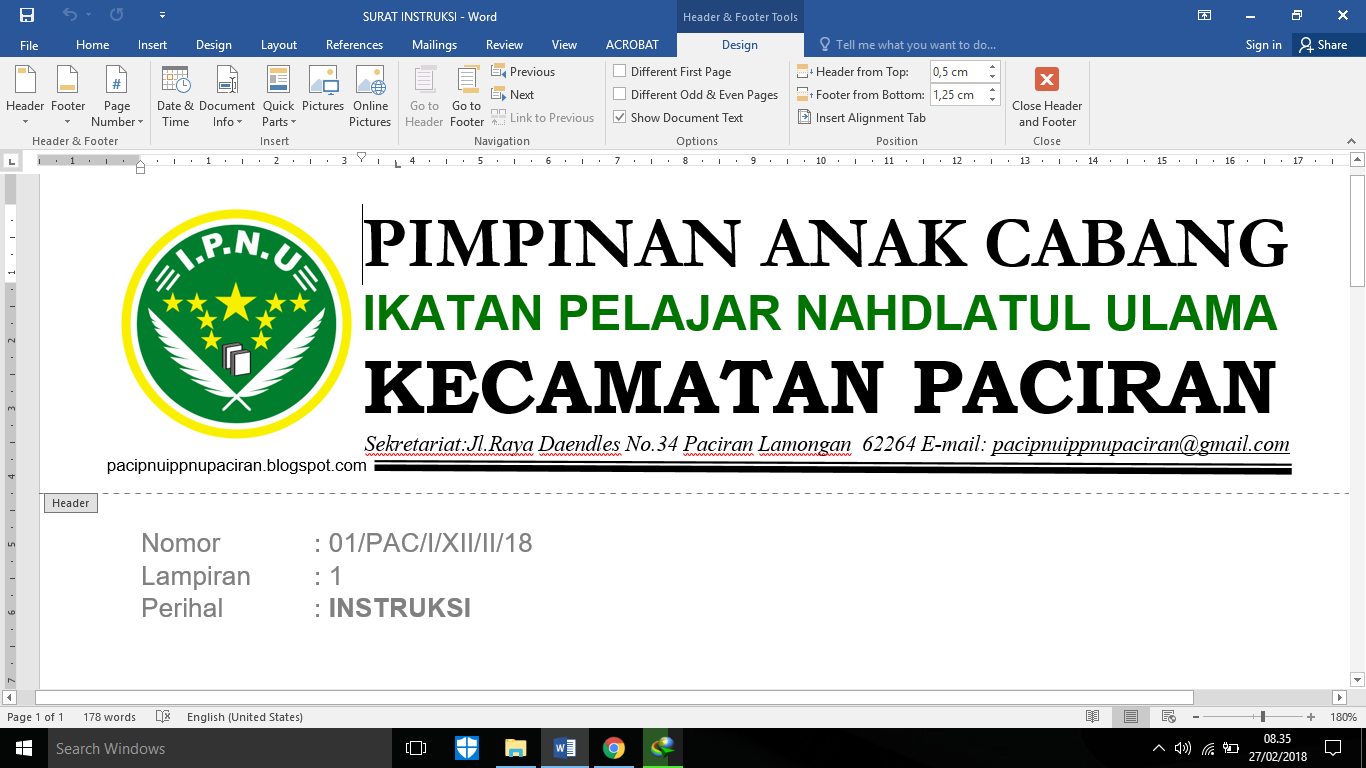Viewport: 1366px width, 768px height.
Task: Collapse the ribbon with the small up arrow
Action: pyautogui.click(x=1351, y=141)
